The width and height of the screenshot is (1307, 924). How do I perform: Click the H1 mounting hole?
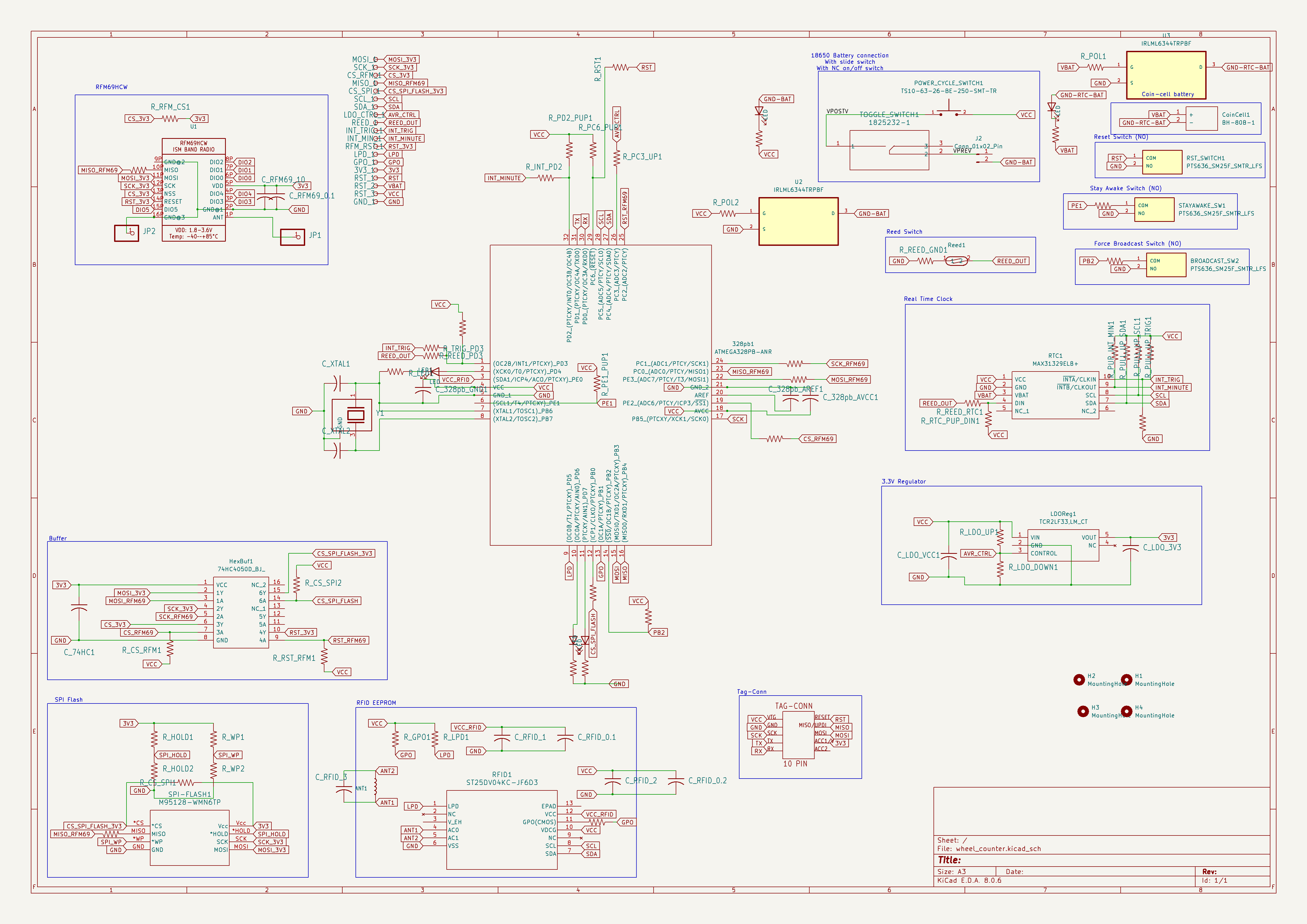(1126, 680)
